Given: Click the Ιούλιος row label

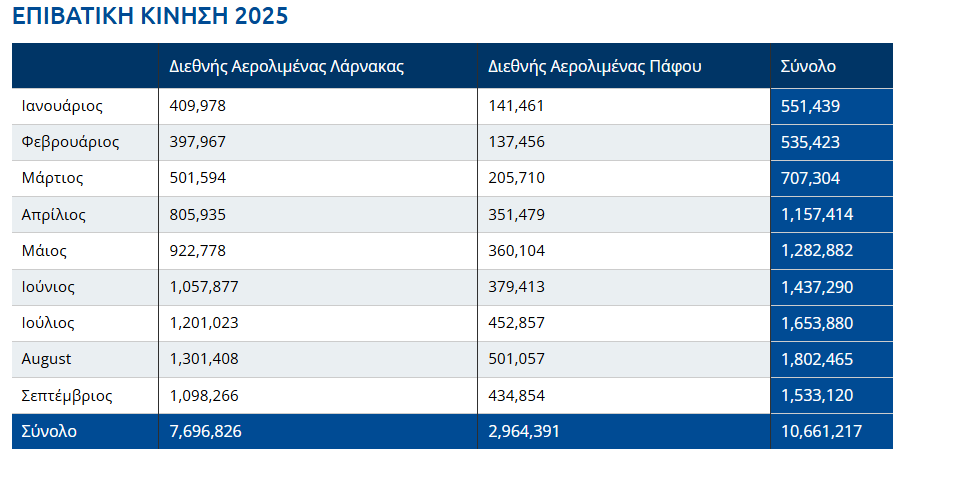Looking at the screenshot, I should coord(48,323).
